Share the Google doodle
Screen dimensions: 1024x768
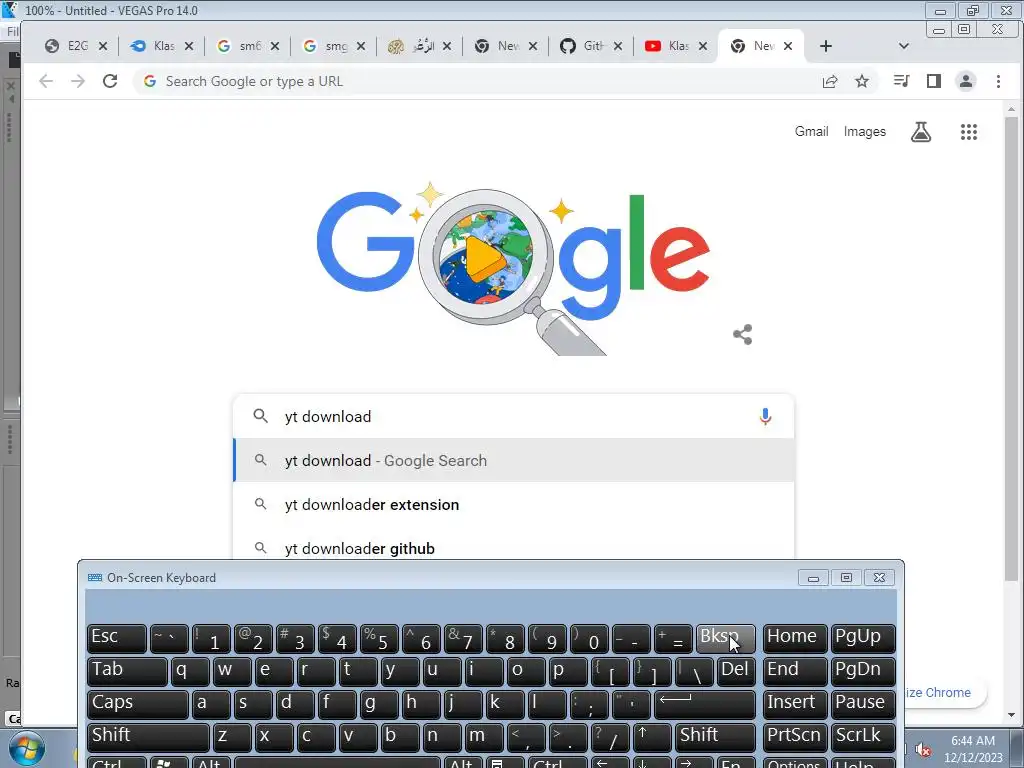[x=743, y=334]
